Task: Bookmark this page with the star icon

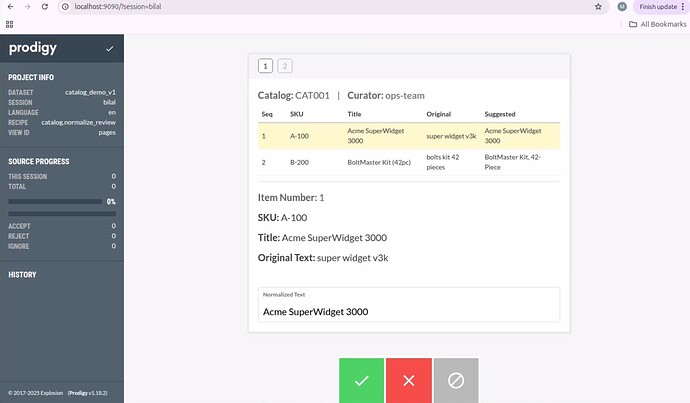Action: [598, 7]
